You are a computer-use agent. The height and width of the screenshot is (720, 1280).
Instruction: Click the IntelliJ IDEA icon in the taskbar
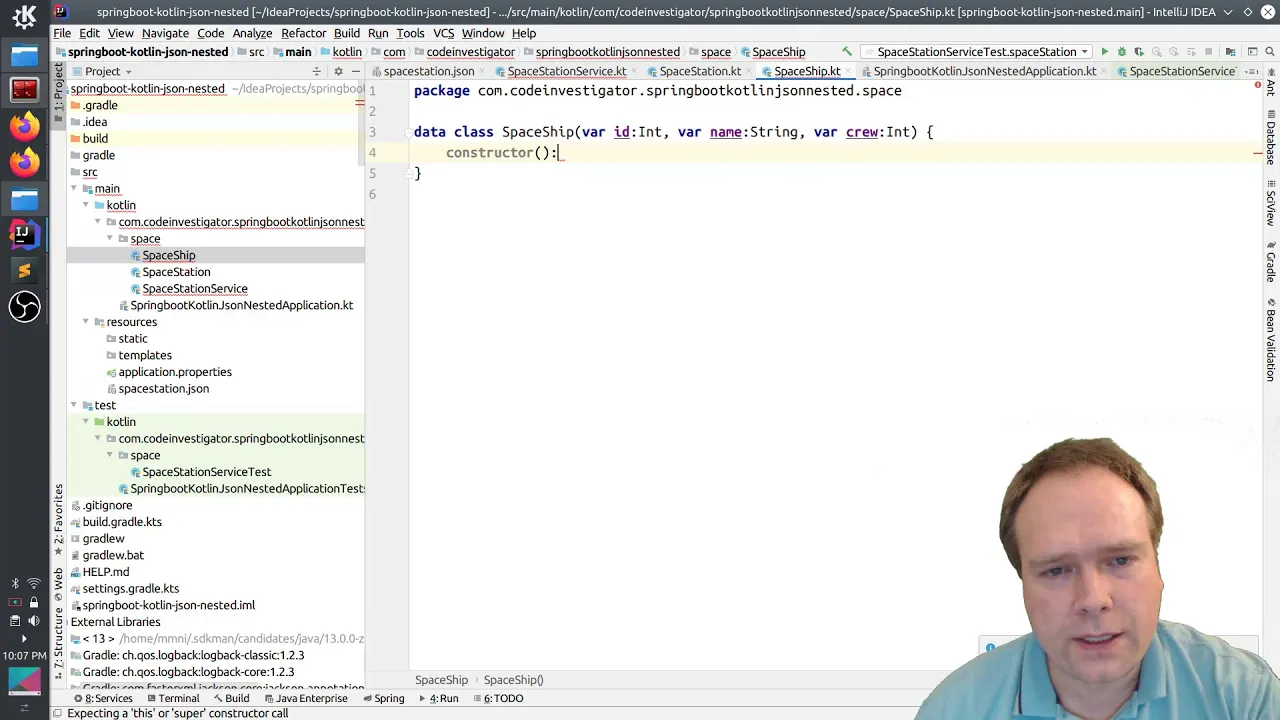tap(24, 234)
